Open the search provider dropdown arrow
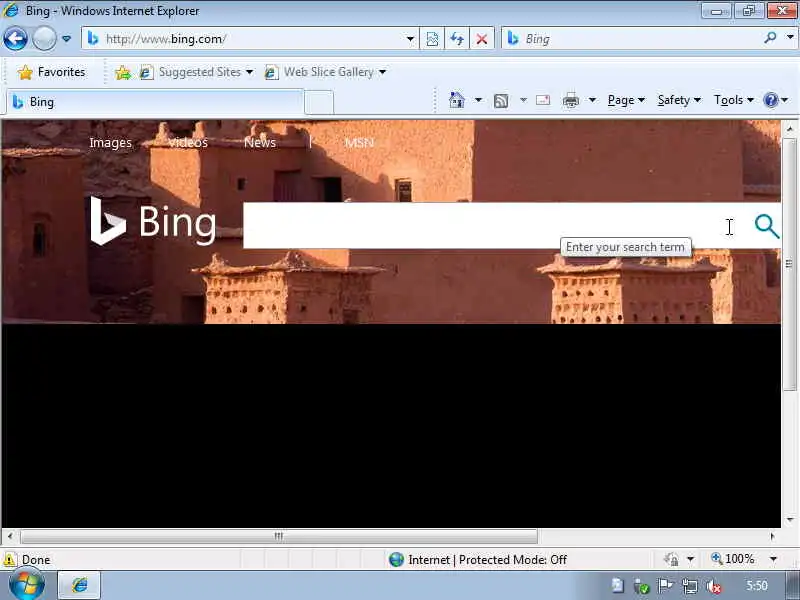 tap(790, 37)
